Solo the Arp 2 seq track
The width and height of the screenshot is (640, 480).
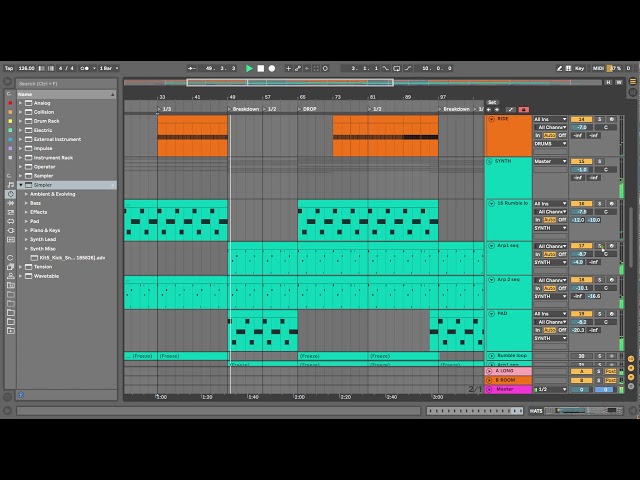pyautogui.click(x=600, y=280)
